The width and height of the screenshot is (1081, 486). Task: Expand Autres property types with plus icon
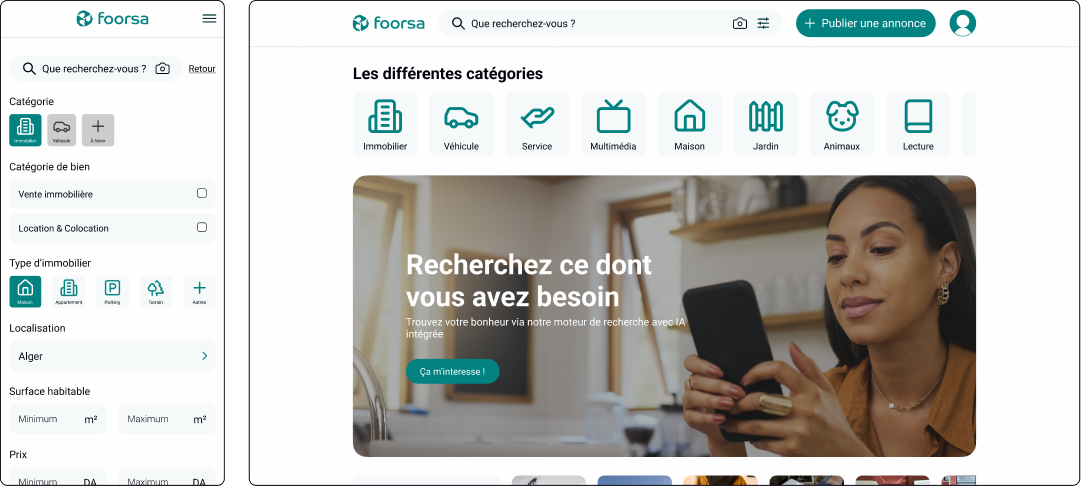coord(199,292)
